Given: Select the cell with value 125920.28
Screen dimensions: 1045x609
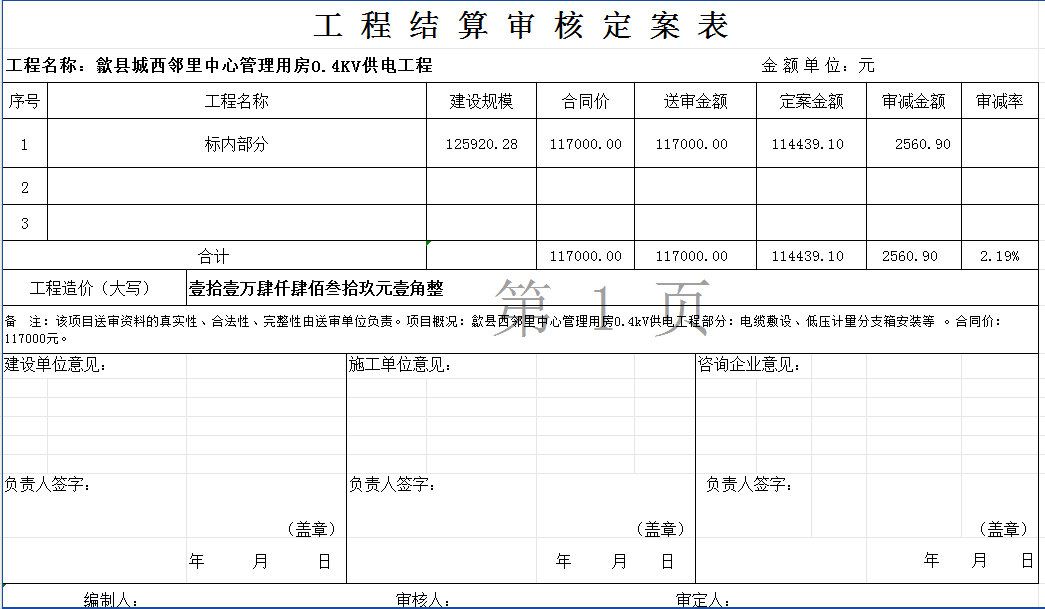Looking at the screenshot, I should point(481,144).
